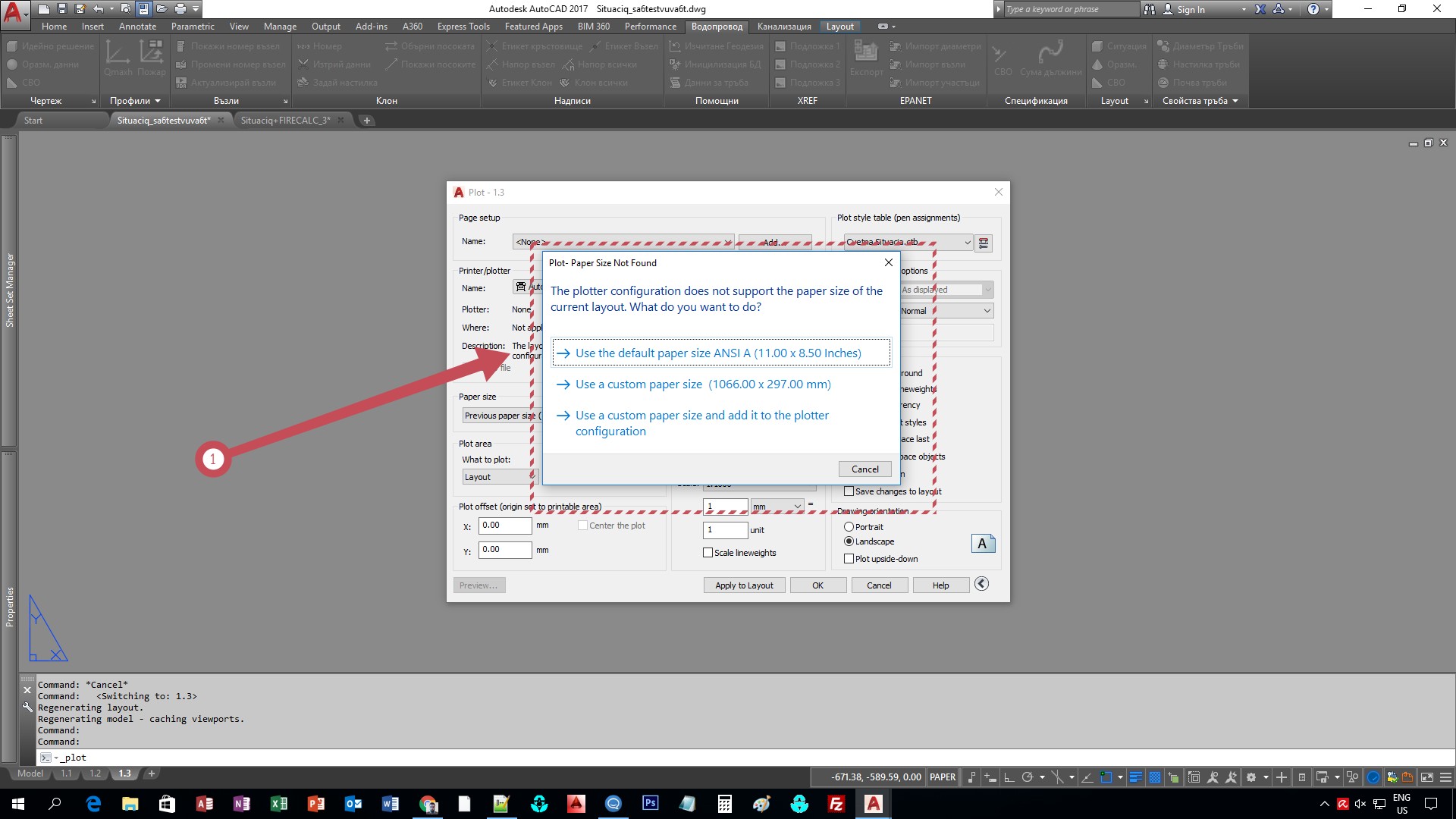Open Photoshop from taskbar
This screenshot has width=1456, height=819.
650,804
